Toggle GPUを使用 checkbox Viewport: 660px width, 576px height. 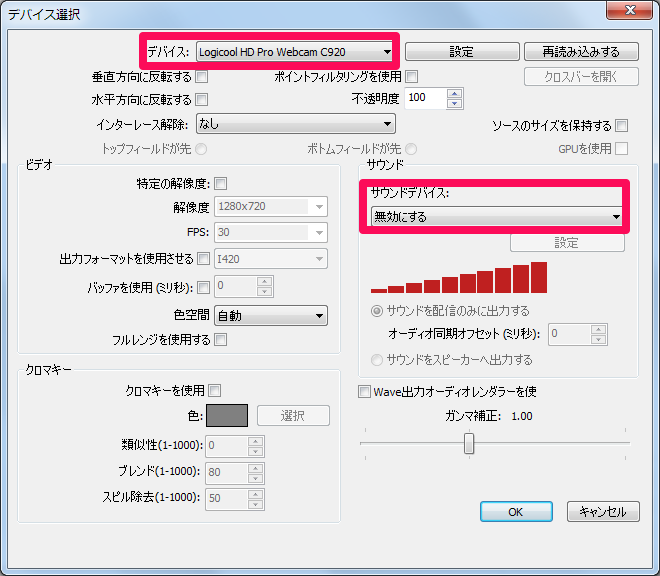622,149
